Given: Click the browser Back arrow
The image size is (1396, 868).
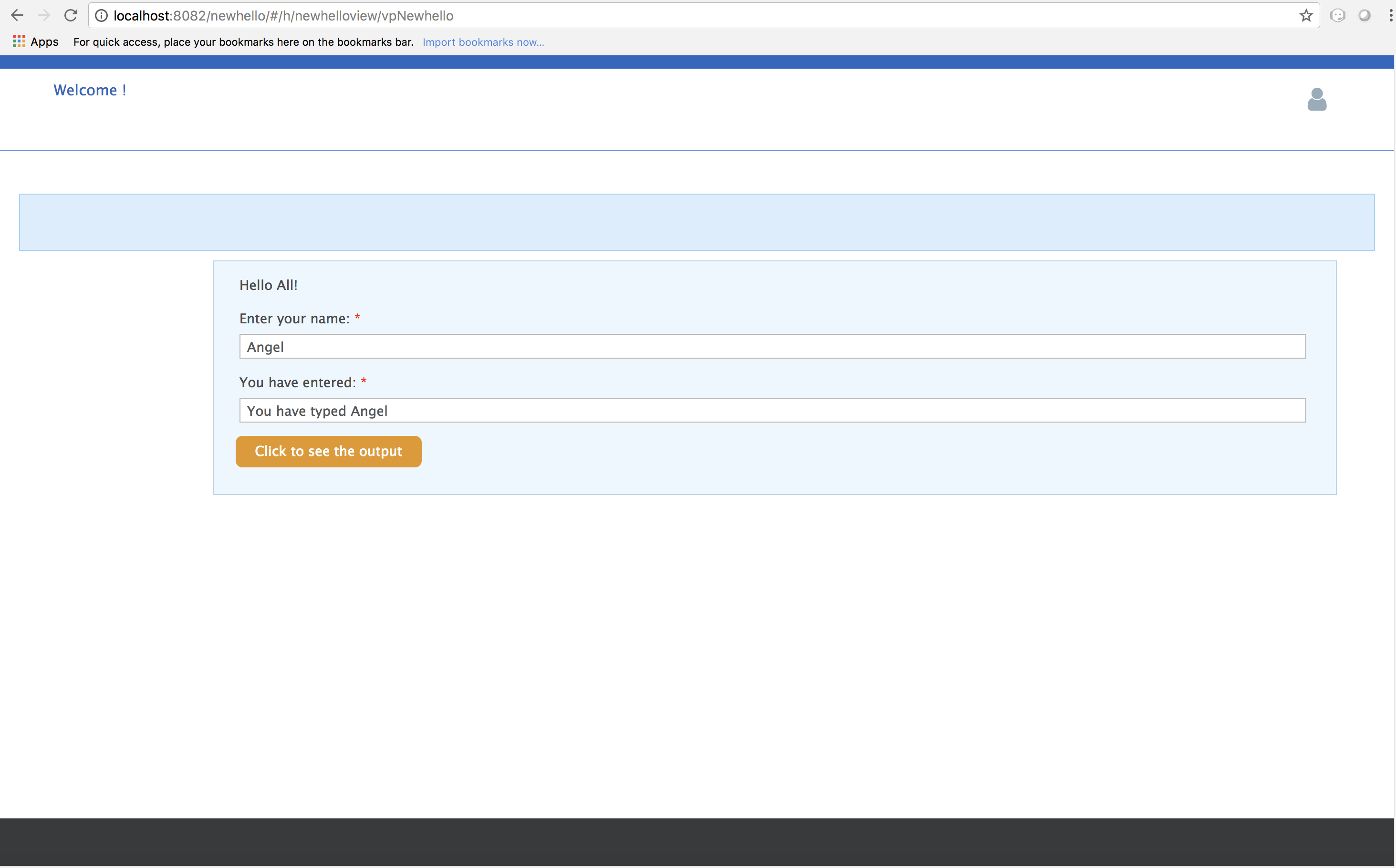Looking at the screenshot, I should [x=17, y=15].
